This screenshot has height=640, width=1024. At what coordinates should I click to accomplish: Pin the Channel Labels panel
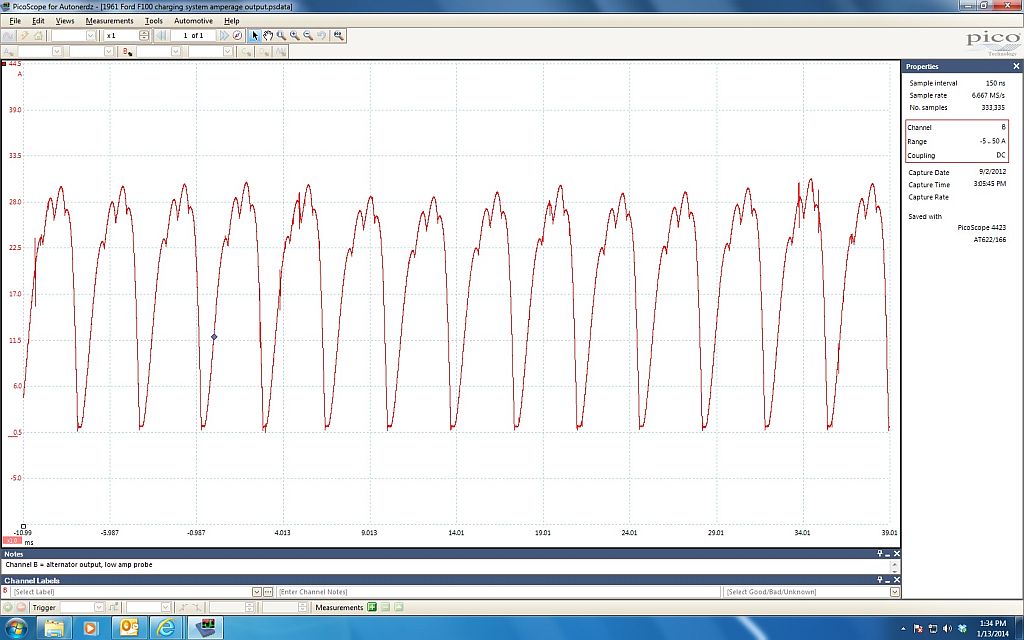coord(880,580)
